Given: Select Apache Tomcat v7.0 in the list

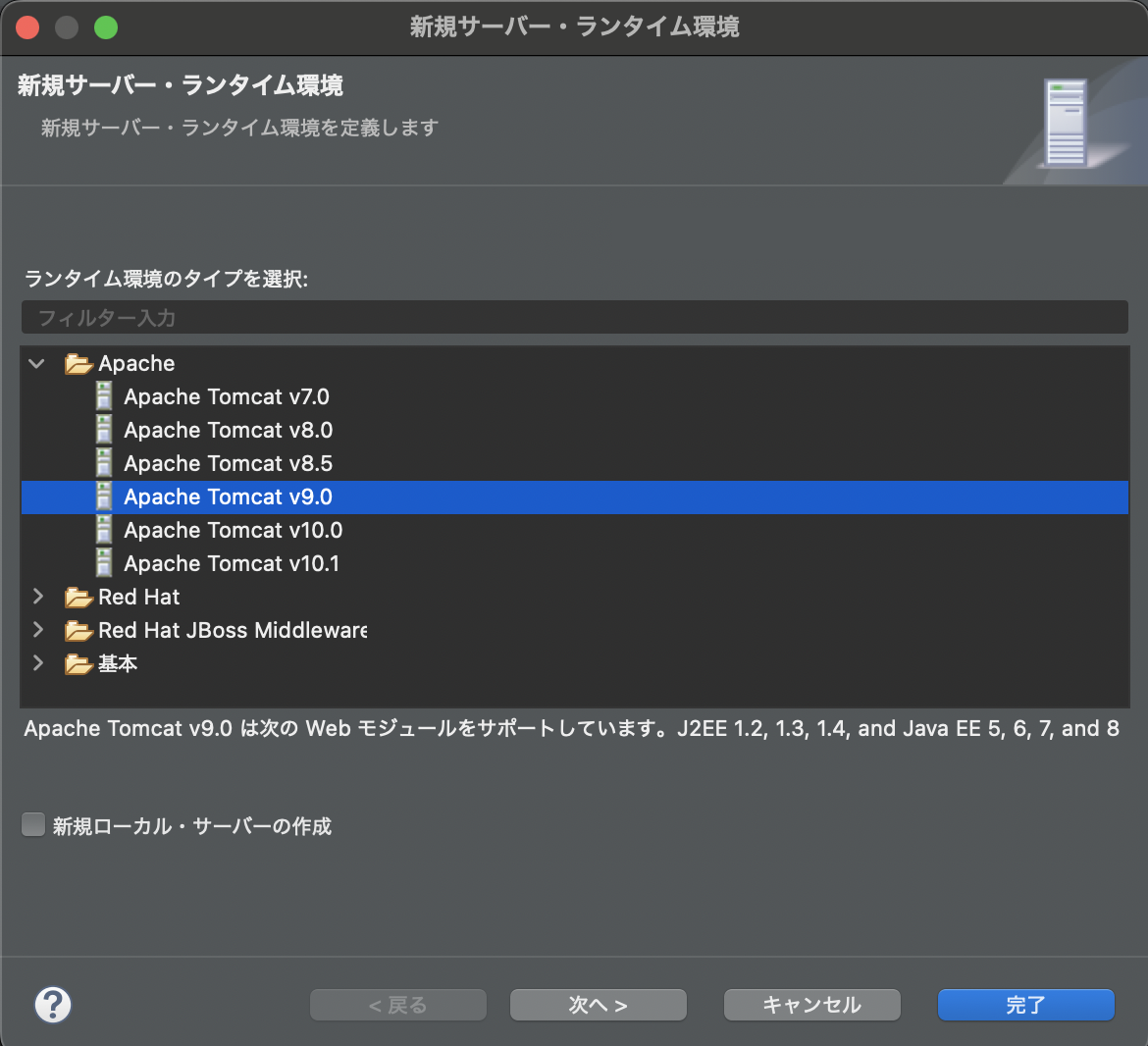Looking at the screenshot, I should (227, 396).
